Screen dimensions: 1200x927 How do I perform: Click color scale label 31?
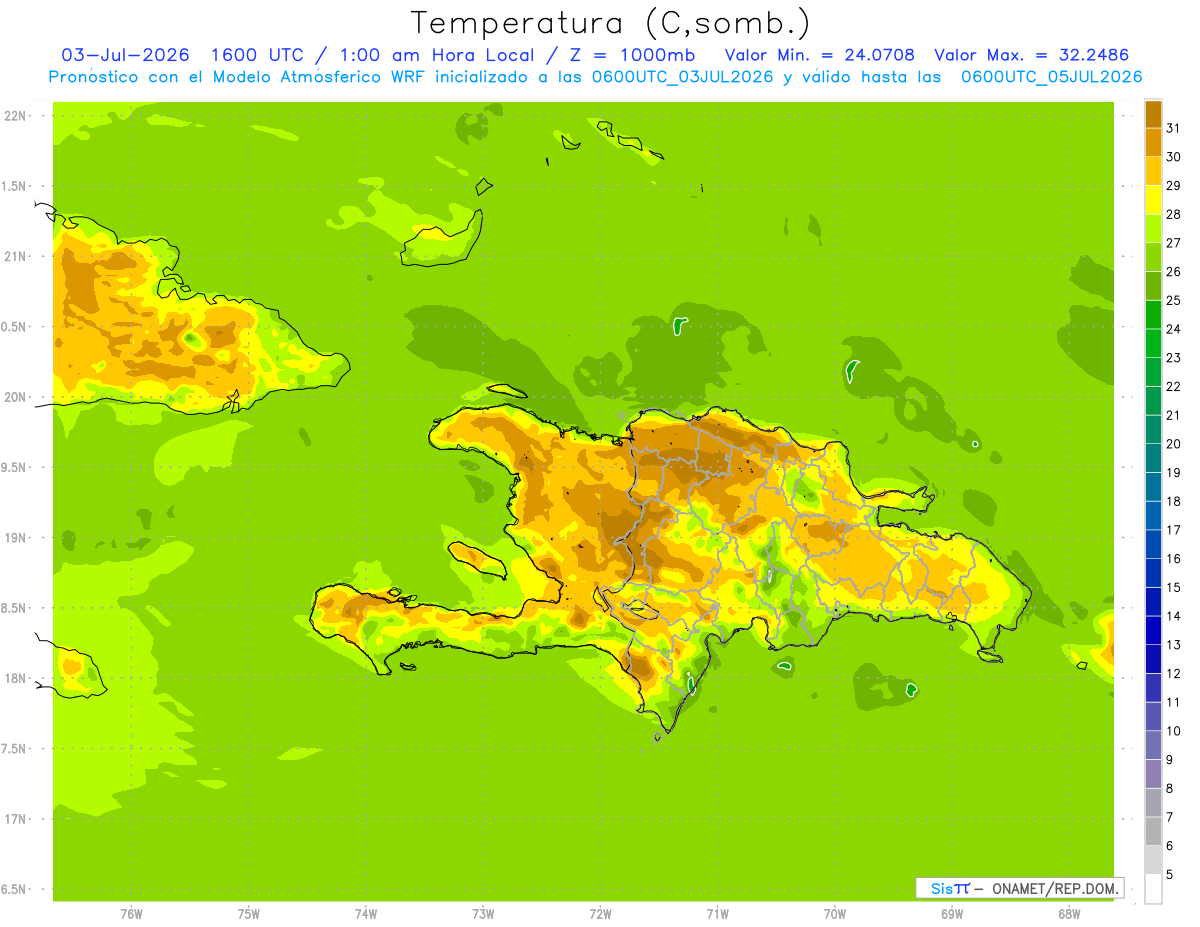(x=1174, y=128)
